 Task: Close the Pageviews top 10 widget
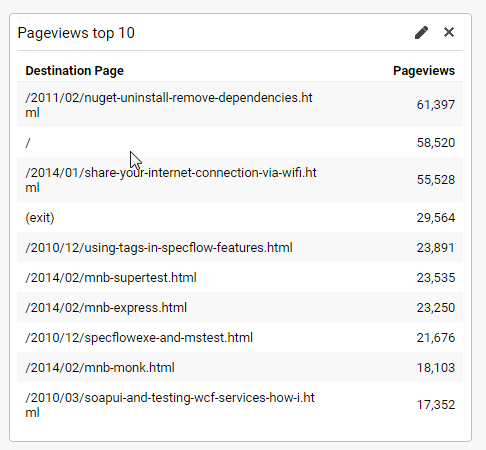pyautogui.click(x=449, y=32)
